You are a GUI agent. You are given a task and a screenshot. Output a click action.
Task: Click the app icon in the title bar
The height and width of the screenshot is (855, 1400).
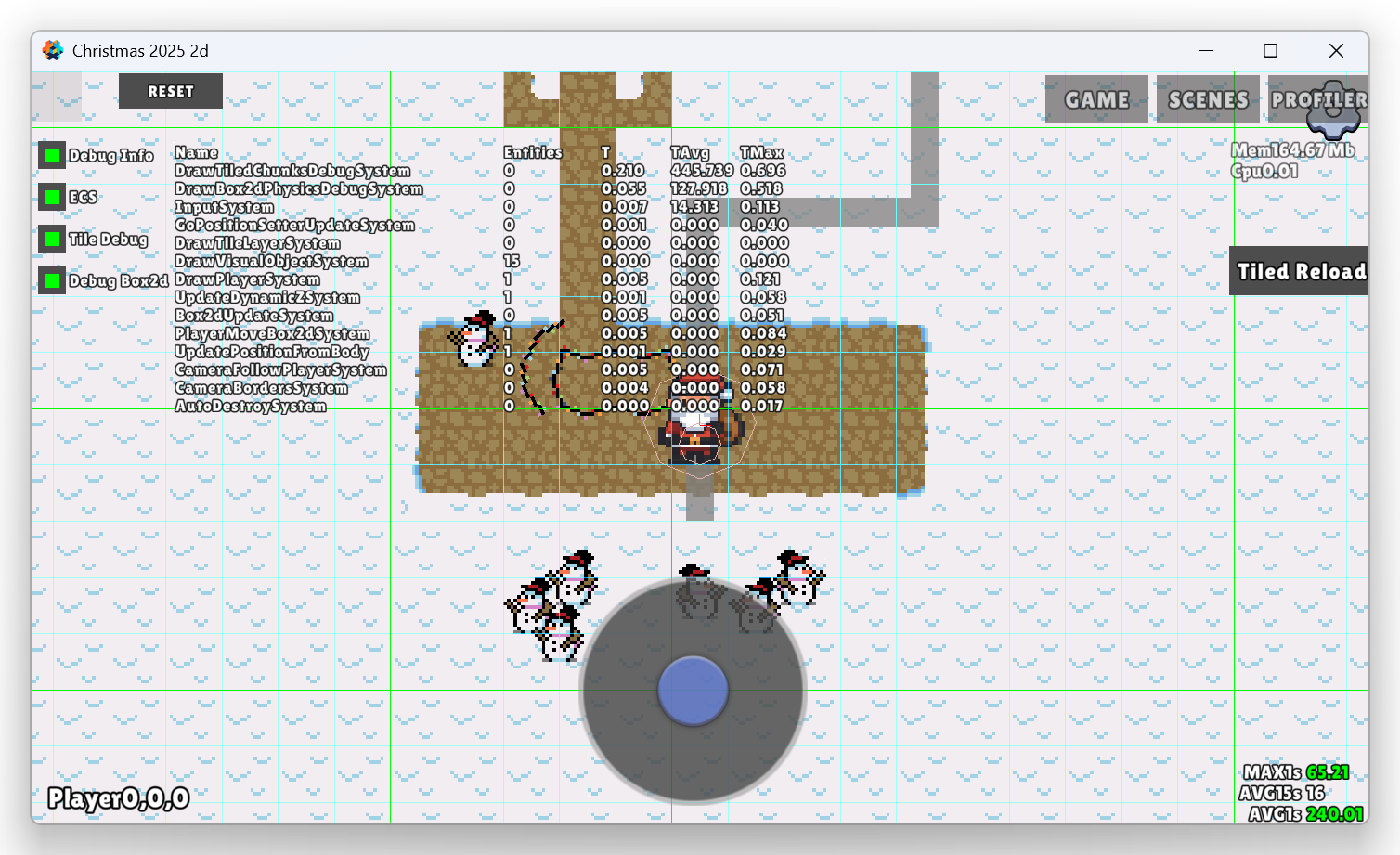pyautogui.click(x=53, y=50)
